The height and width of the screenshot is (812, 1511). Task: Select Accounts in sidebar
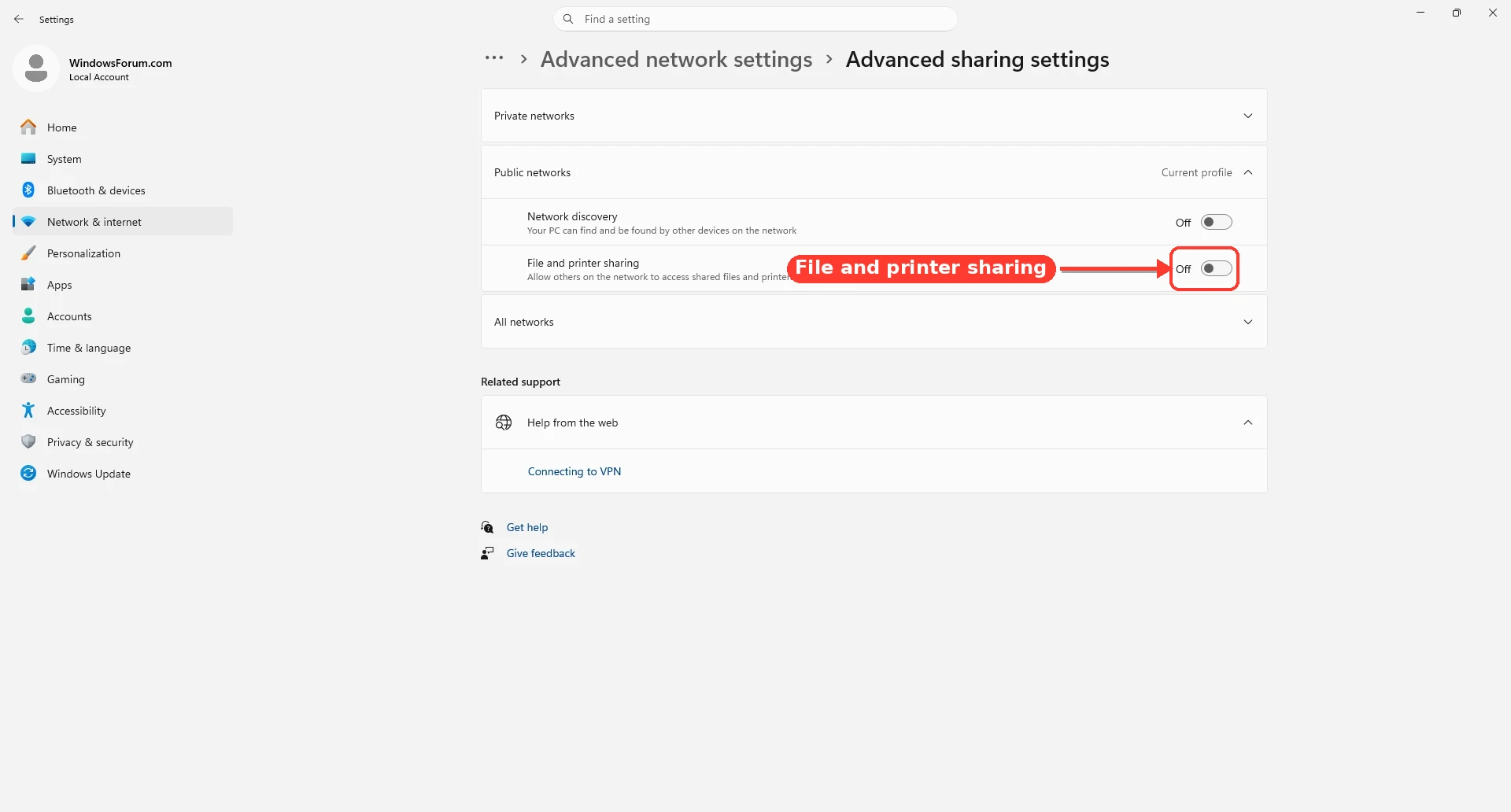point(123,316)
